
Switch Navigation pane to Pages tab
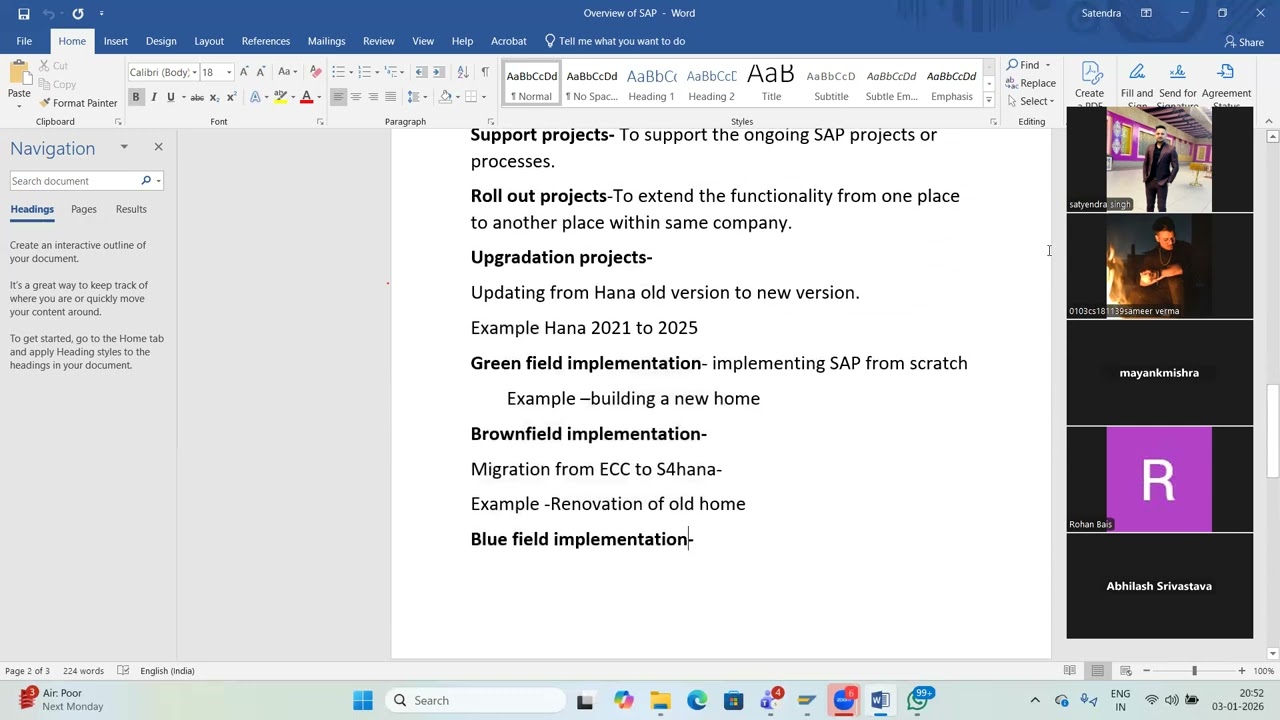[84, 209]
